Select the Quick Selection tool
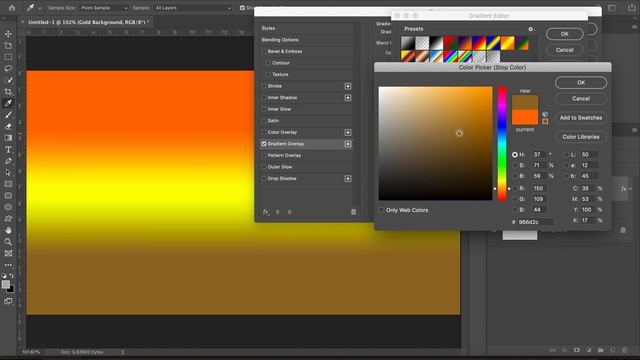 (8, 80)
